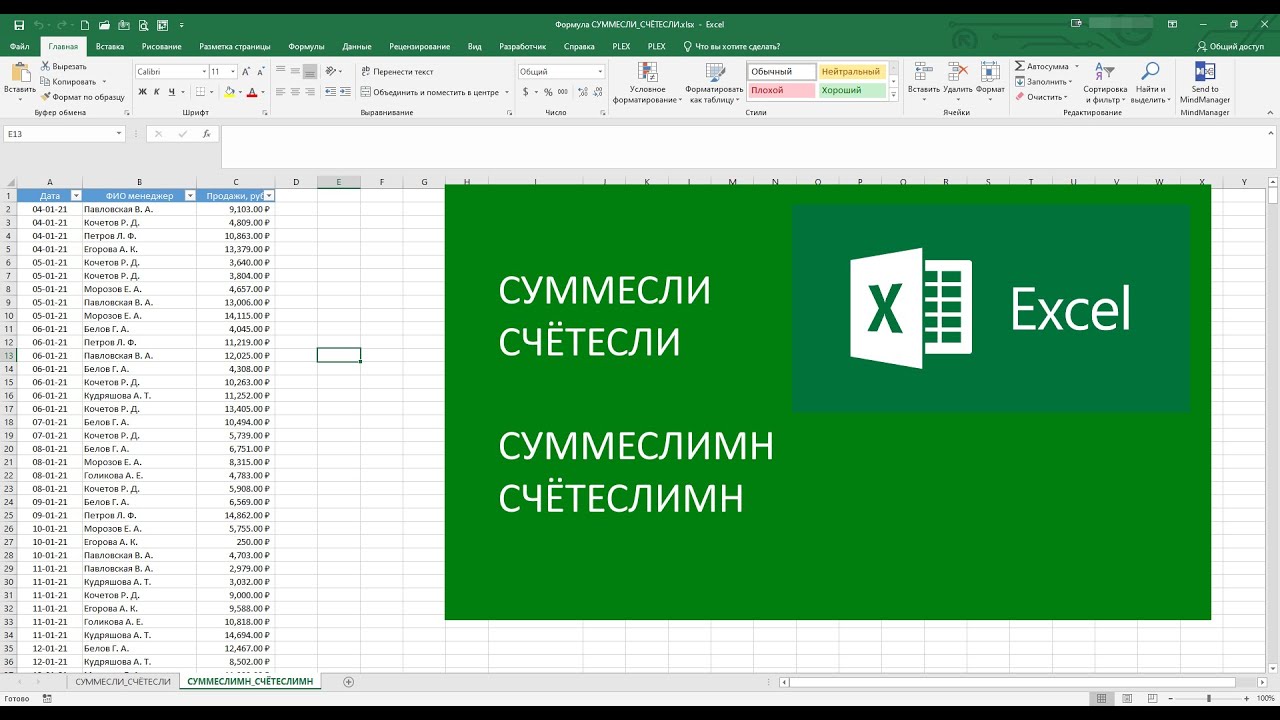Viewport: 1280px width, 720px height.
Task: Open the Файл tab
Action: click(x=19, y=46)
